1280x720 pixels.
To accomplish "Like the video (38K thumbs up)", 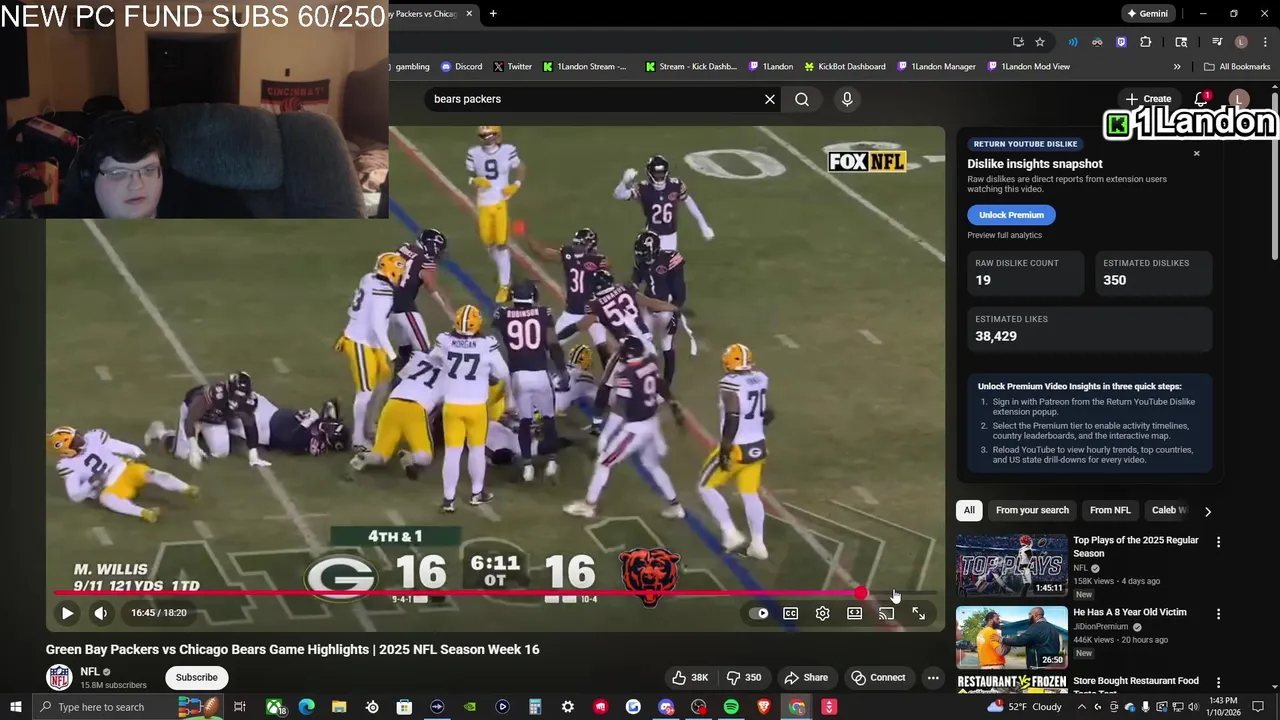I will tap(690, 677).
